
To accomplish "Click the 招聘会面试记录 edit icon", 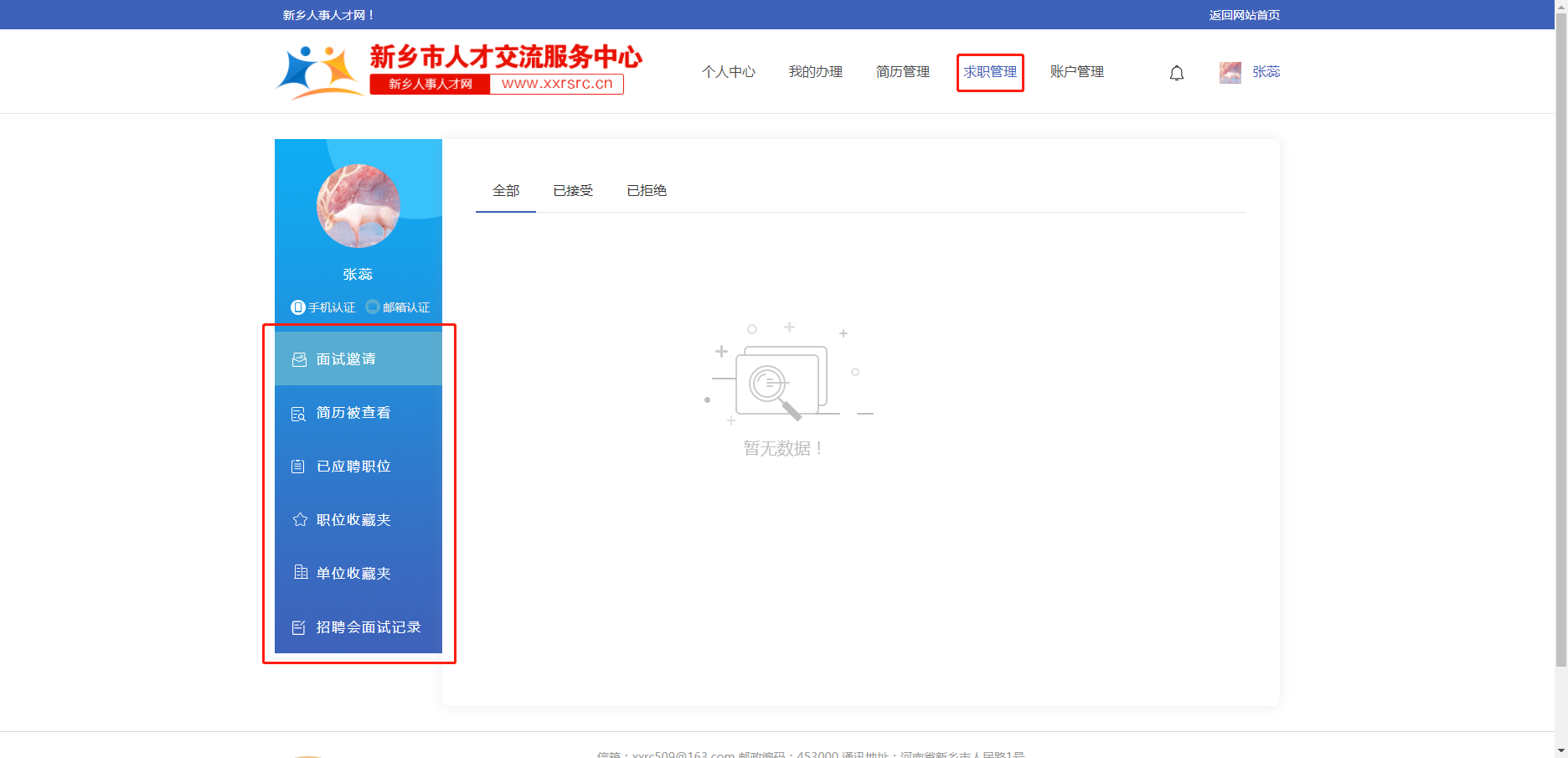I will [x=298, y=627].
